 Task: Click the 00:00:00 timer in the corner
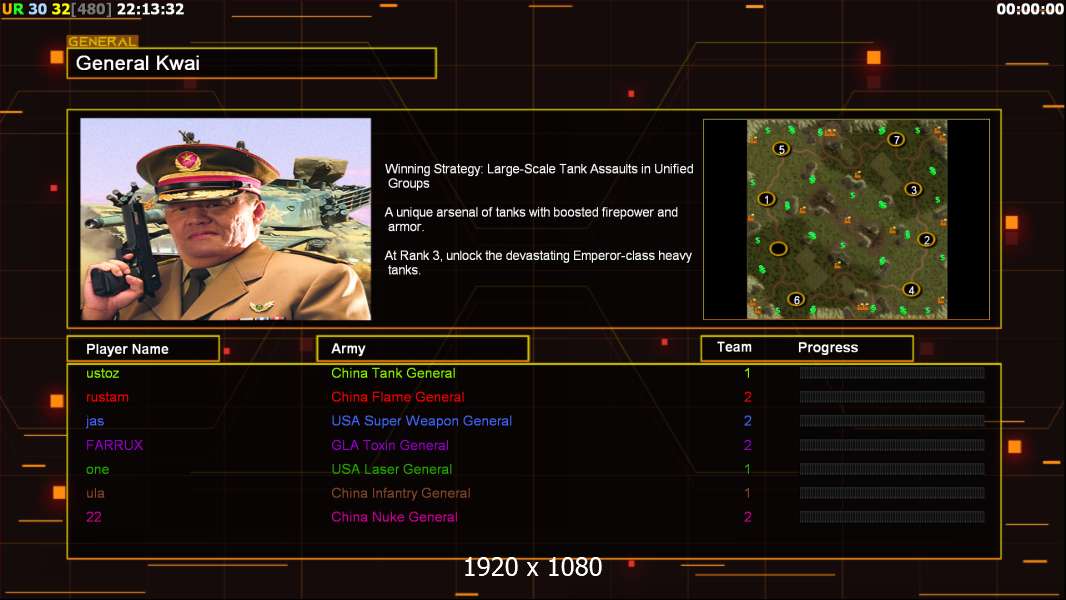point(1030,9)
